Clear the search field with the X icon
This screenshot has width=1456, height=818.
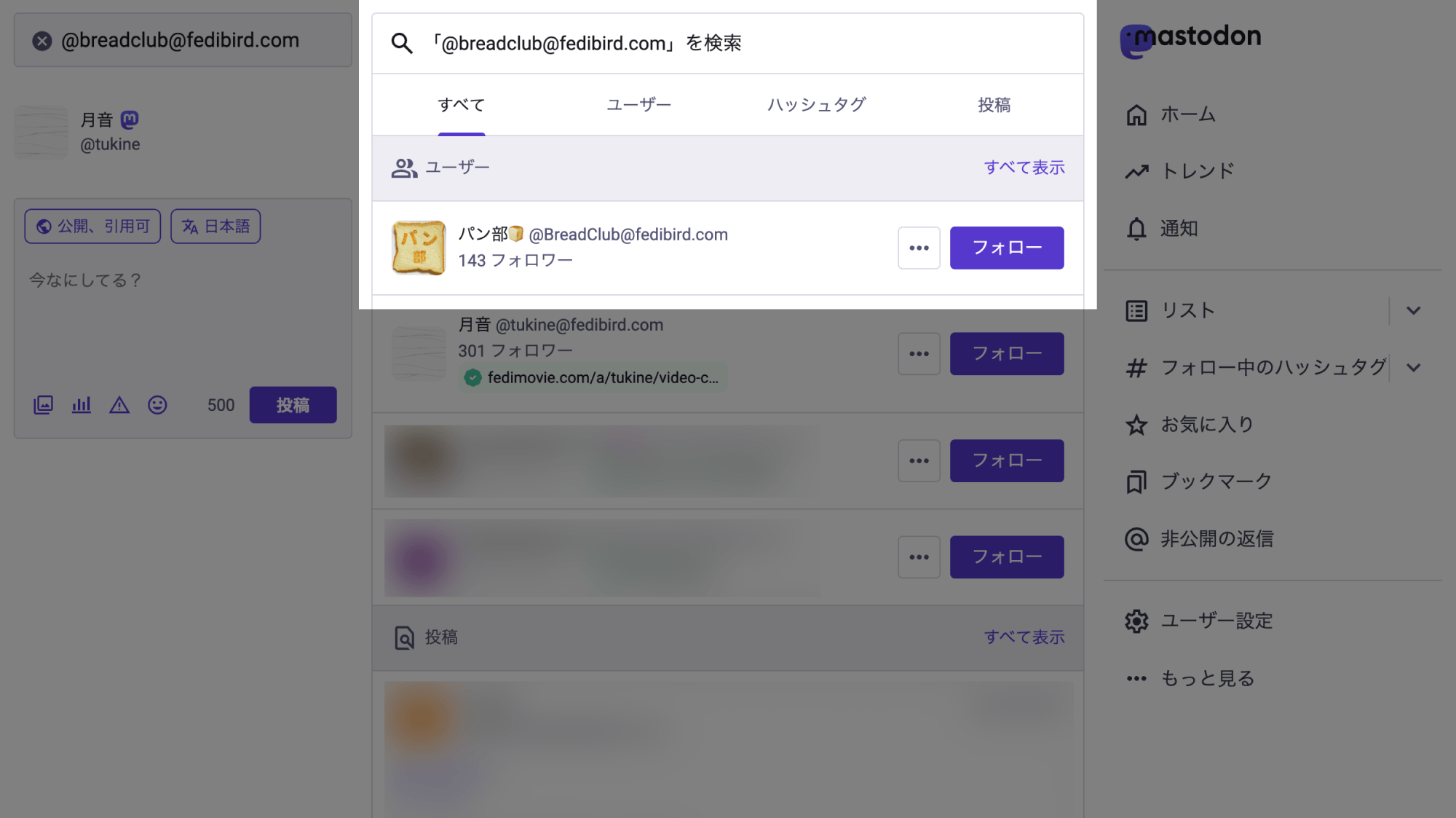[42, 41]
